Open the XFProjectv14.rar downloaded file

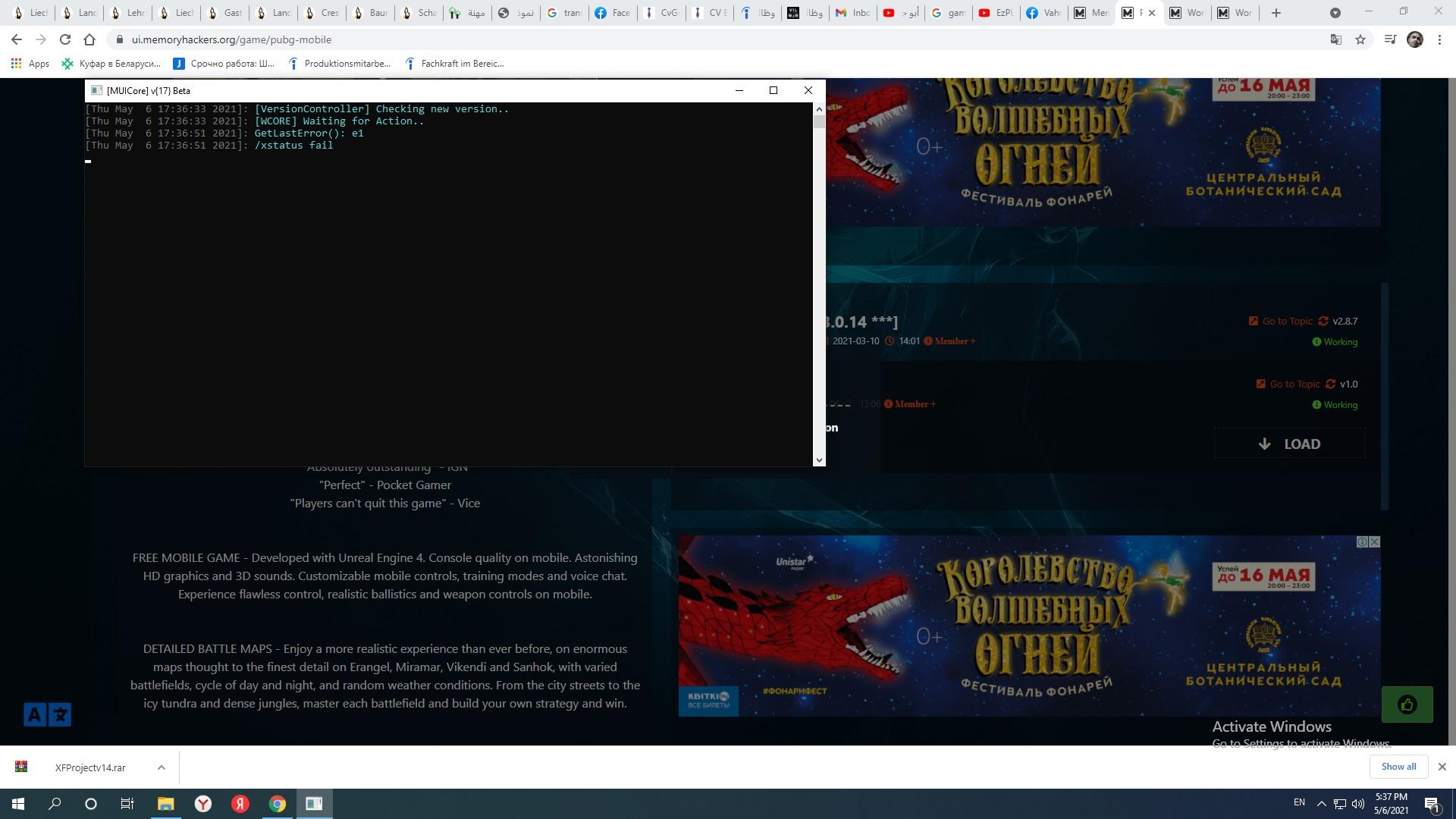pos(89,767)
